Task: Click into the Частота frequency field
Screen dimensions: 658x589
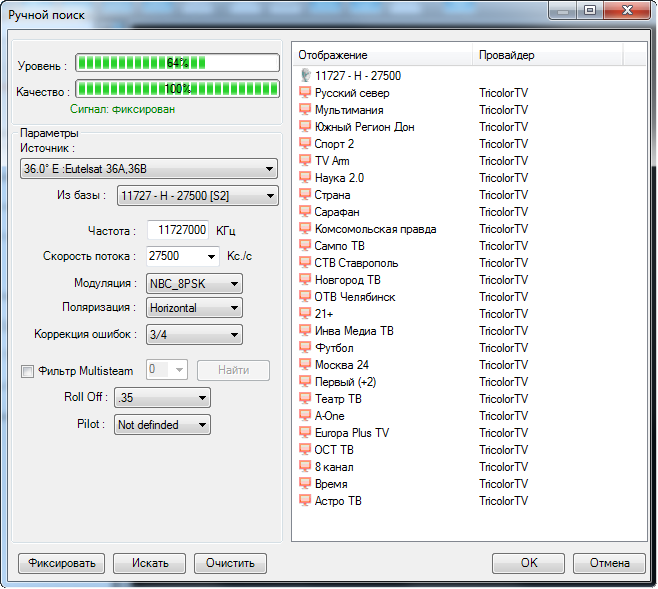Action: [179, 230]
